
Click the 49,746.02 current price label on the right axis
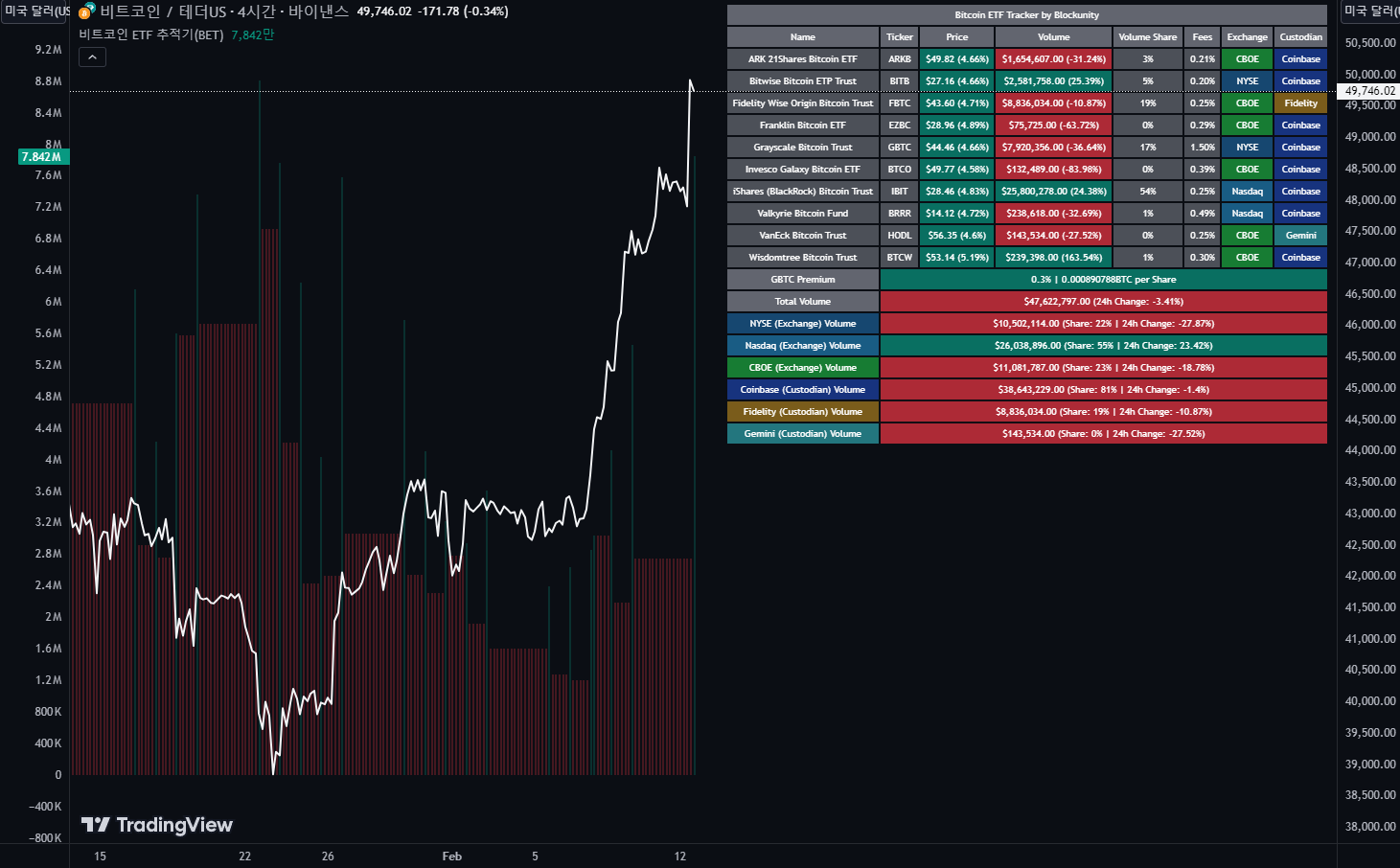[1370, 91]
